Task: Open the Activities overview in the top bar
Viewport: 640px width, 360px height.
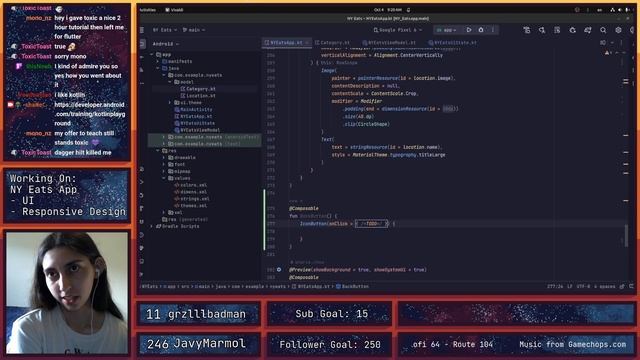Action: (x=148, y=10)
